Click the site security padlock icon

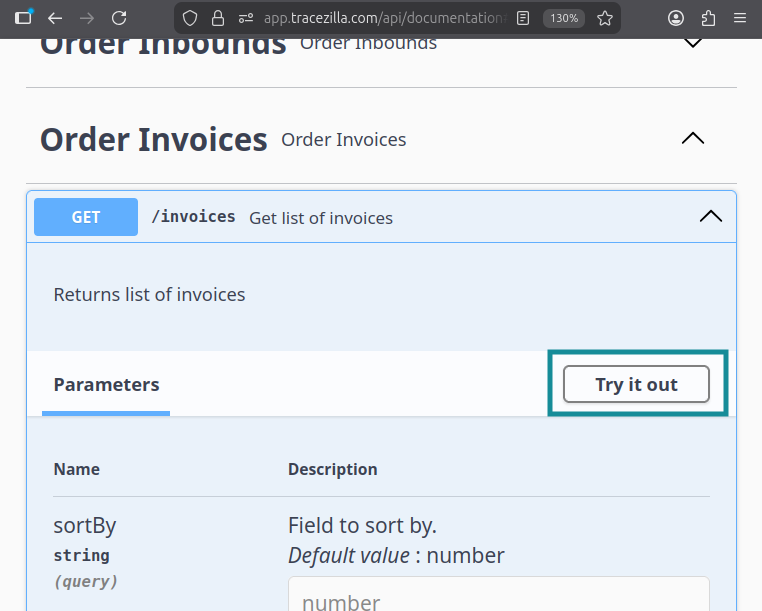(x=217, y=18)
